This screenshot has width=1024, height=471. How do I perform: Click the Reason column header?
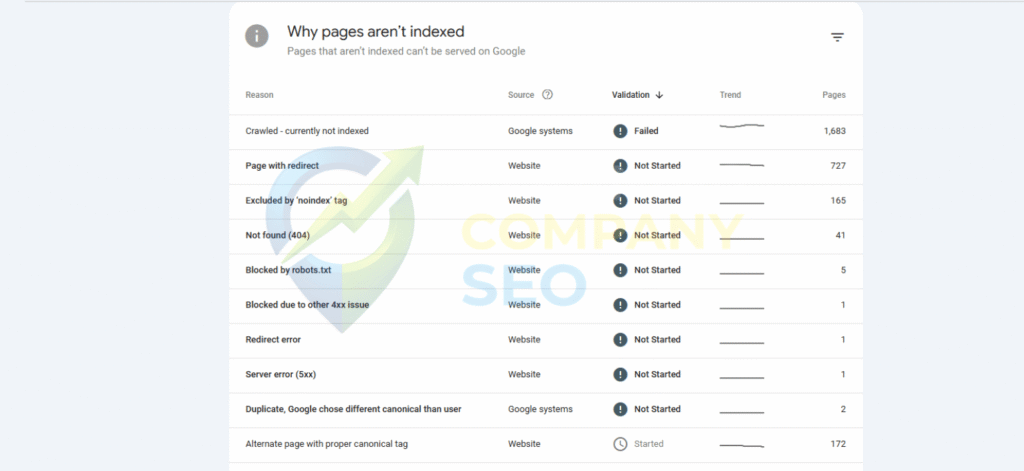pyautogui.click(x=259, y=95)
